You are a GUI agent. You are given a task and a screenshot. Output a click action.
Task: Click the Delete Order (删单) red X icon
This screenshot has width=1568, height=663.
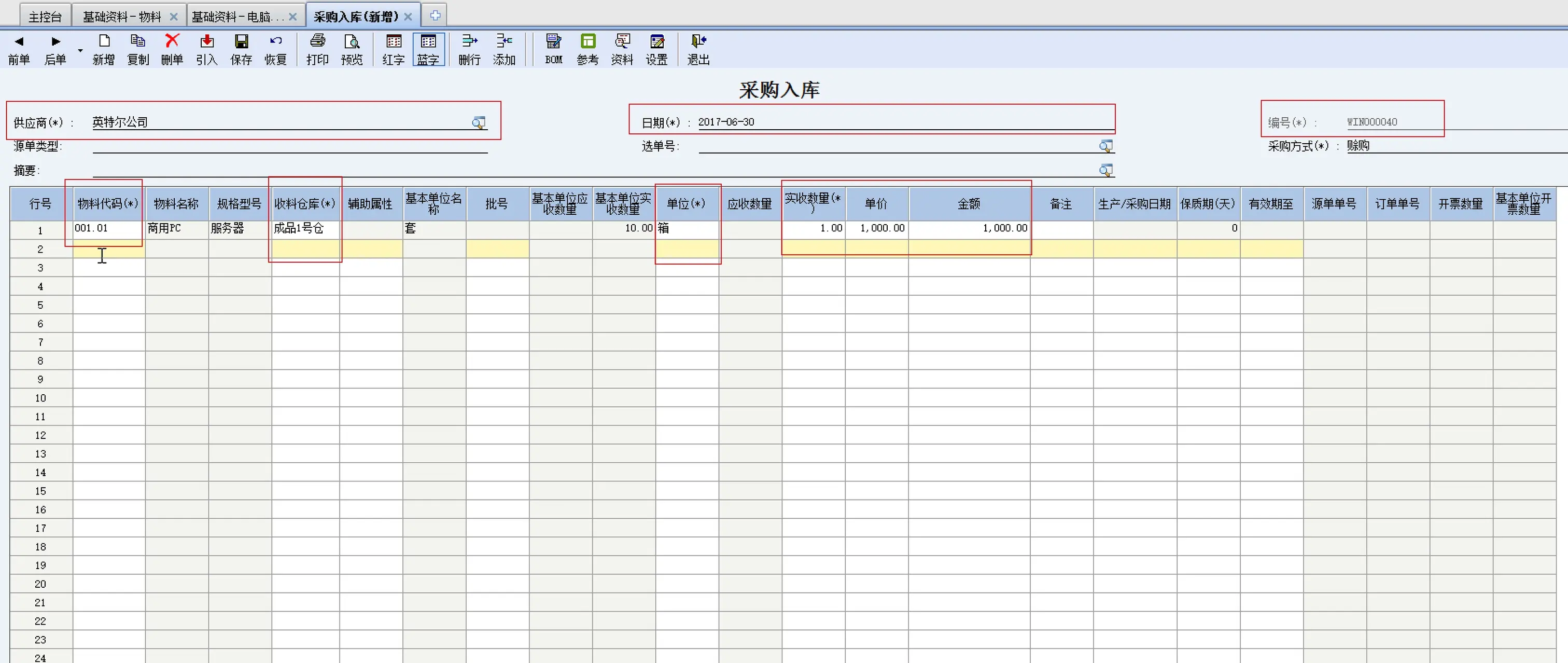click(x=172, y=42)
